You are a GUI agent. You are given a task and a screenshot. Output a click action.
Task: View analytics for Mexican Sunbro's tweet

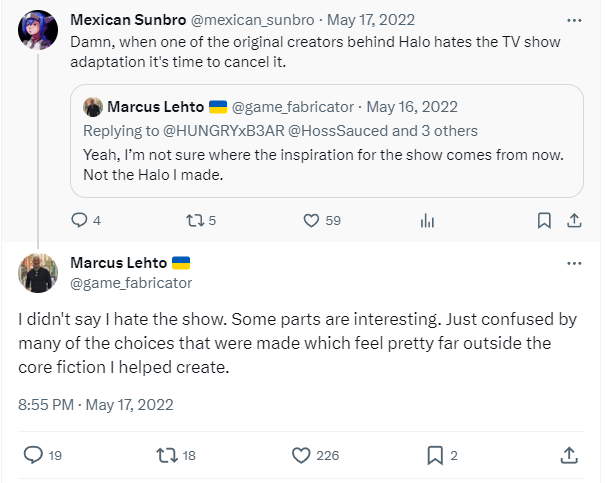pyautogui.click(x=427, y=220)
